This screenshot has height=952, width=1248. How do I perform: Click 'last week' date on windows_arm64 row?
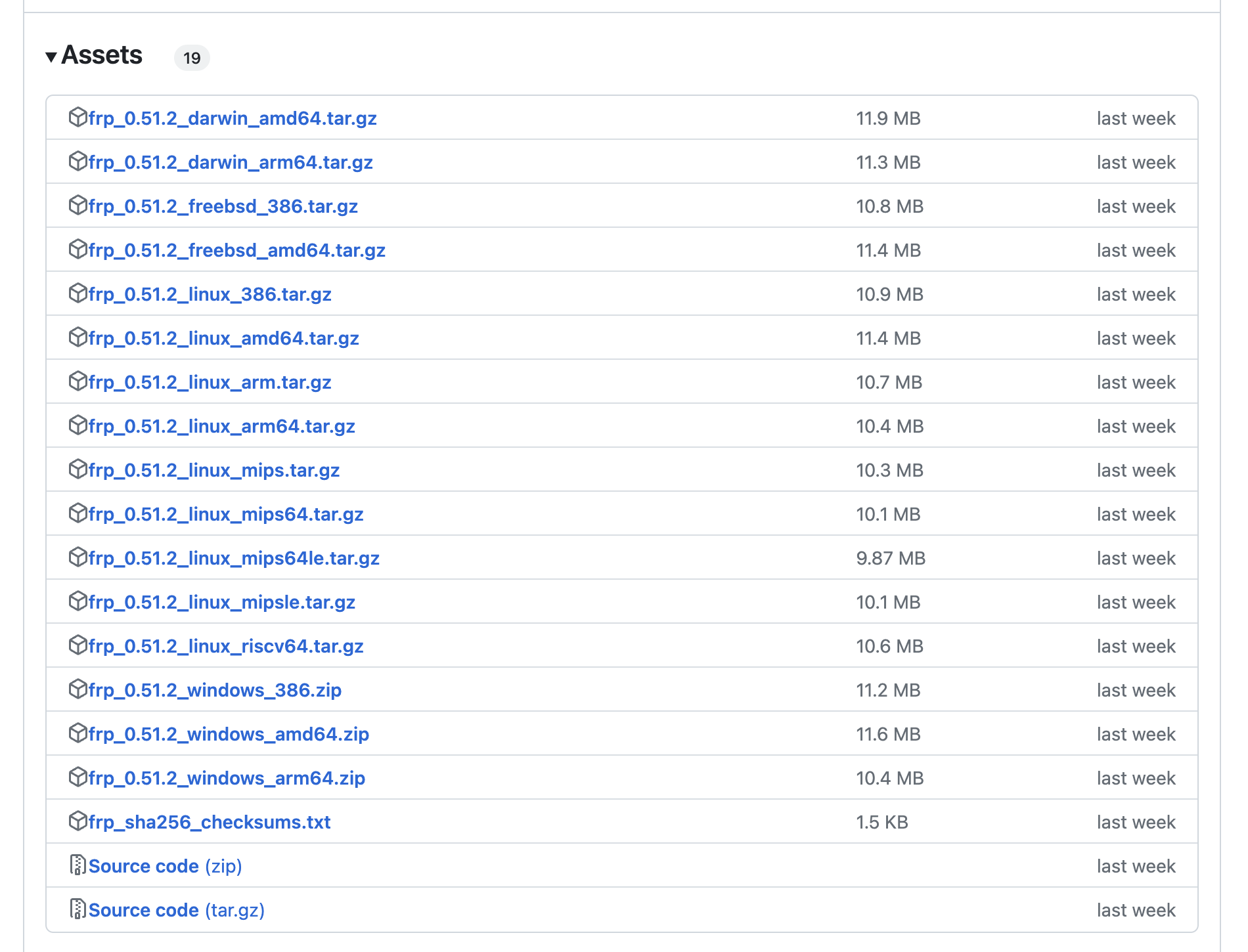point(1136,778)
